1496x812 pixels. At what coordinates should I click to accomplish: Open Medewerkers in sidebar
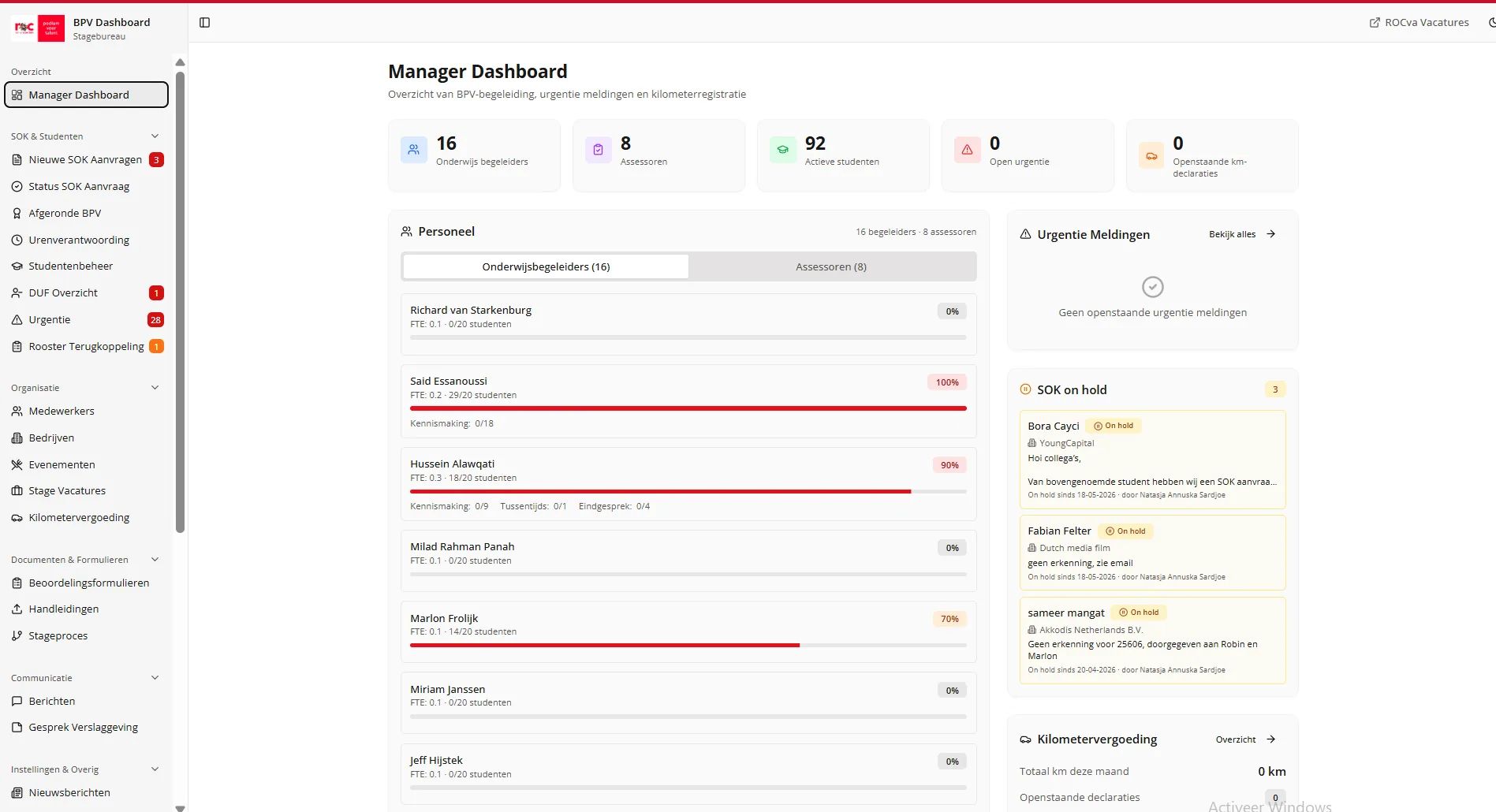click(x=87, y=412)
